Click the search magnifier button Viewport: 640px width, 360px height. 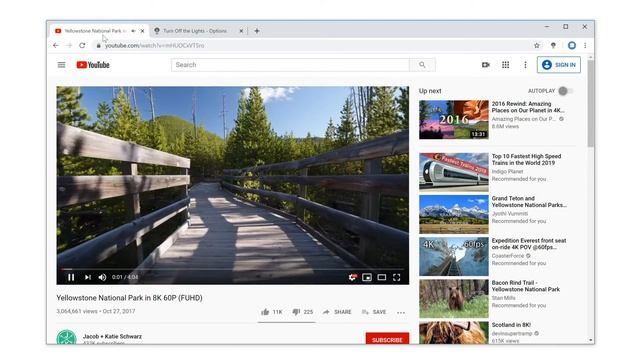(x=422, y=65)
